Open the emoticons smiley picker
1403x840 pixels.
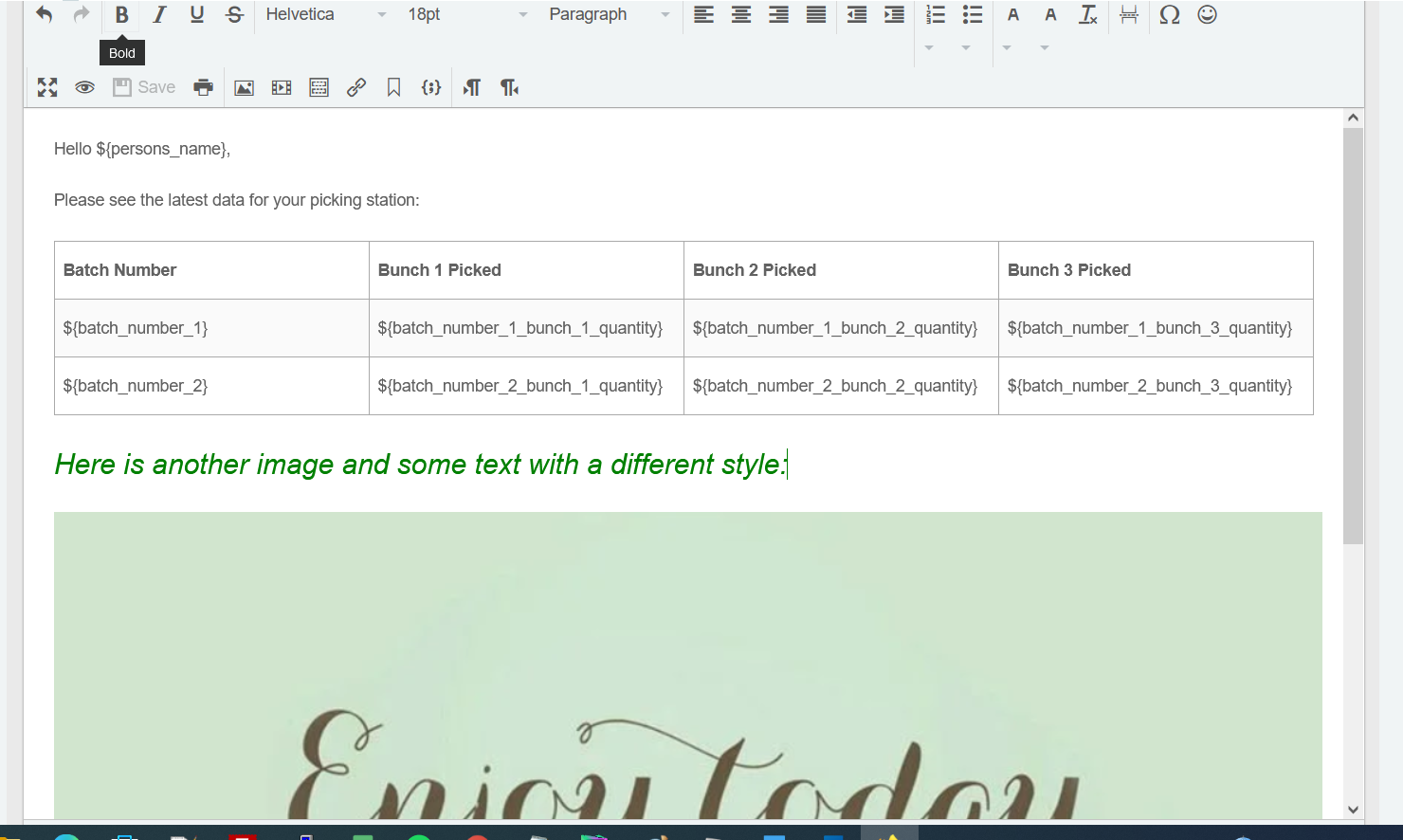click(1207, 14)
